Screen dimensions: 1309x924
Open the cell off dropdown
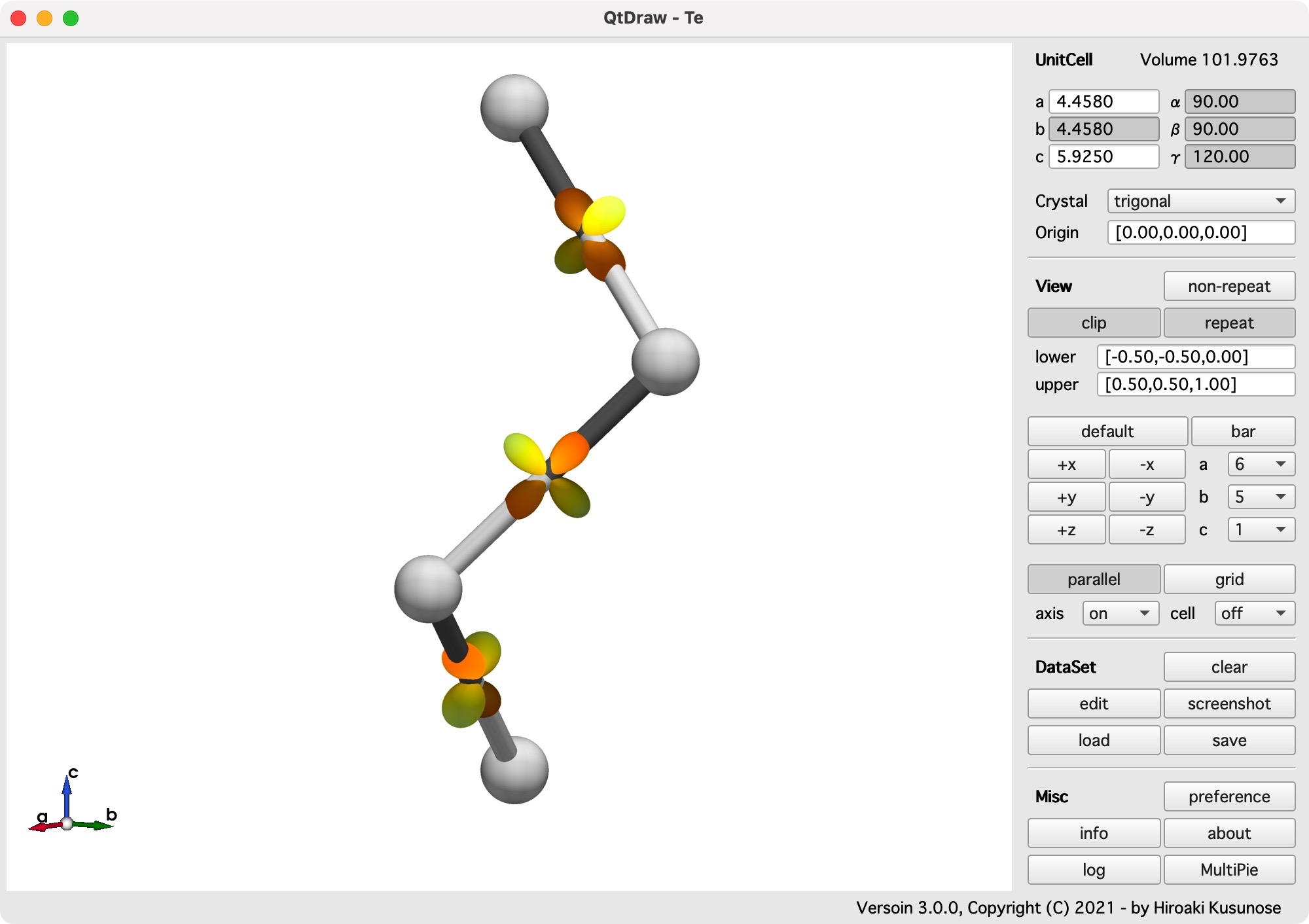tap(1254, 613)
